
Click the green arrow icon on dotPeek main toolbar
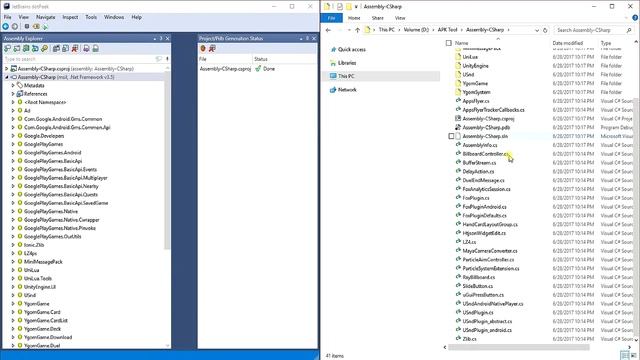click(45, 27)
